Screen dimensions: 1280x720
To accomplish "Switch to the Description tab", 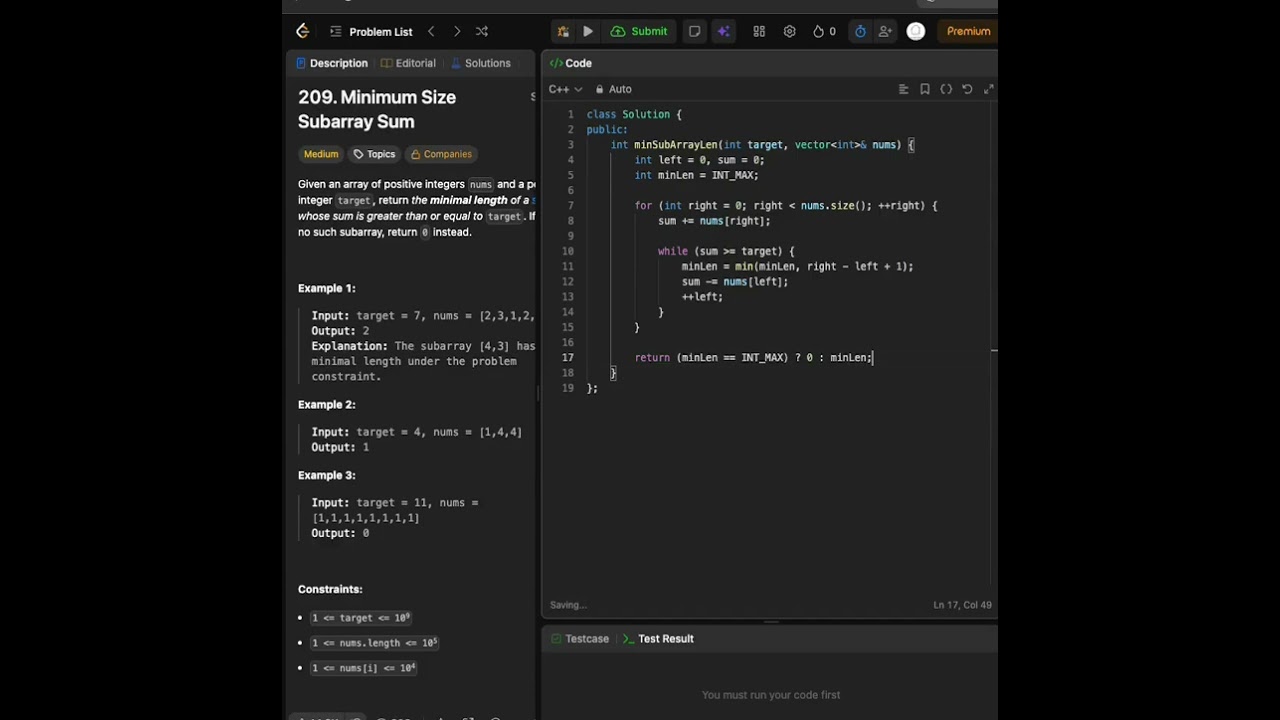I will [x=331, y=63].
